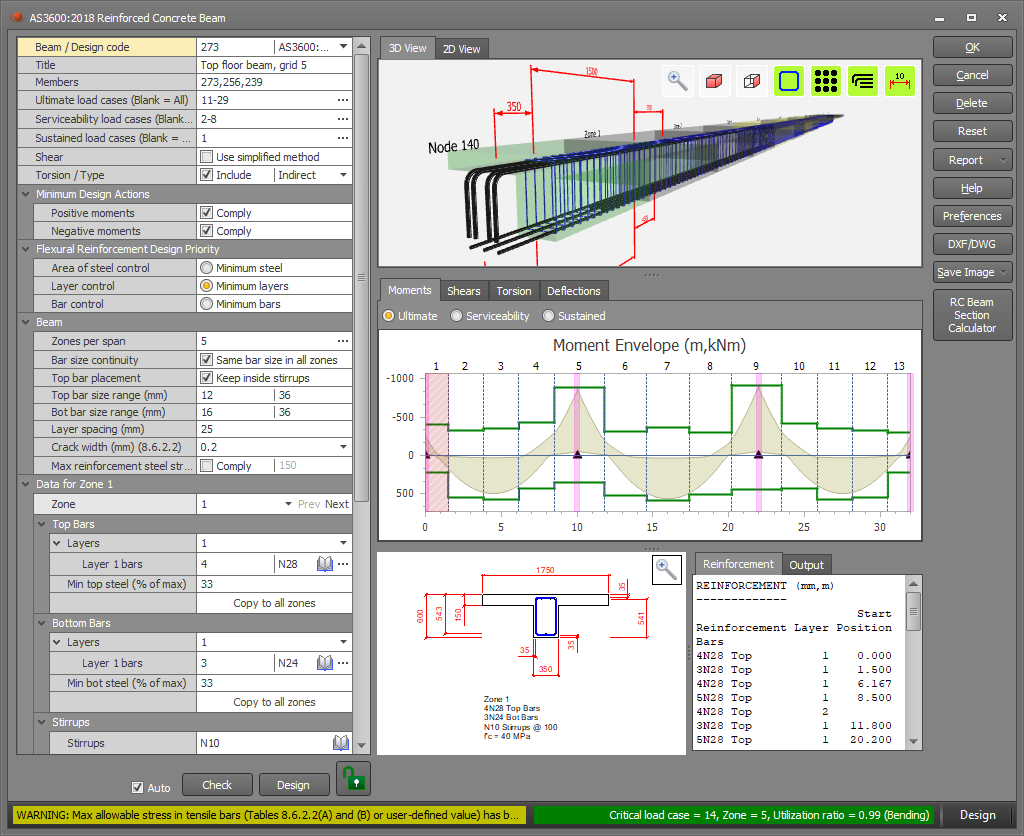Open RC Beam Section Calculator

tap(972, 315)
